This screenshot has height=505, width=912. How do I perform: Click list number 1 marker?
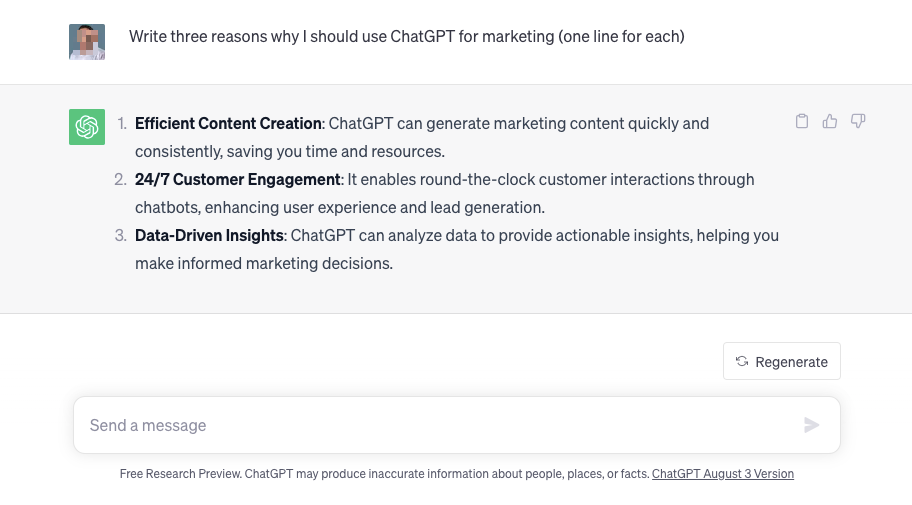[122, 123]
